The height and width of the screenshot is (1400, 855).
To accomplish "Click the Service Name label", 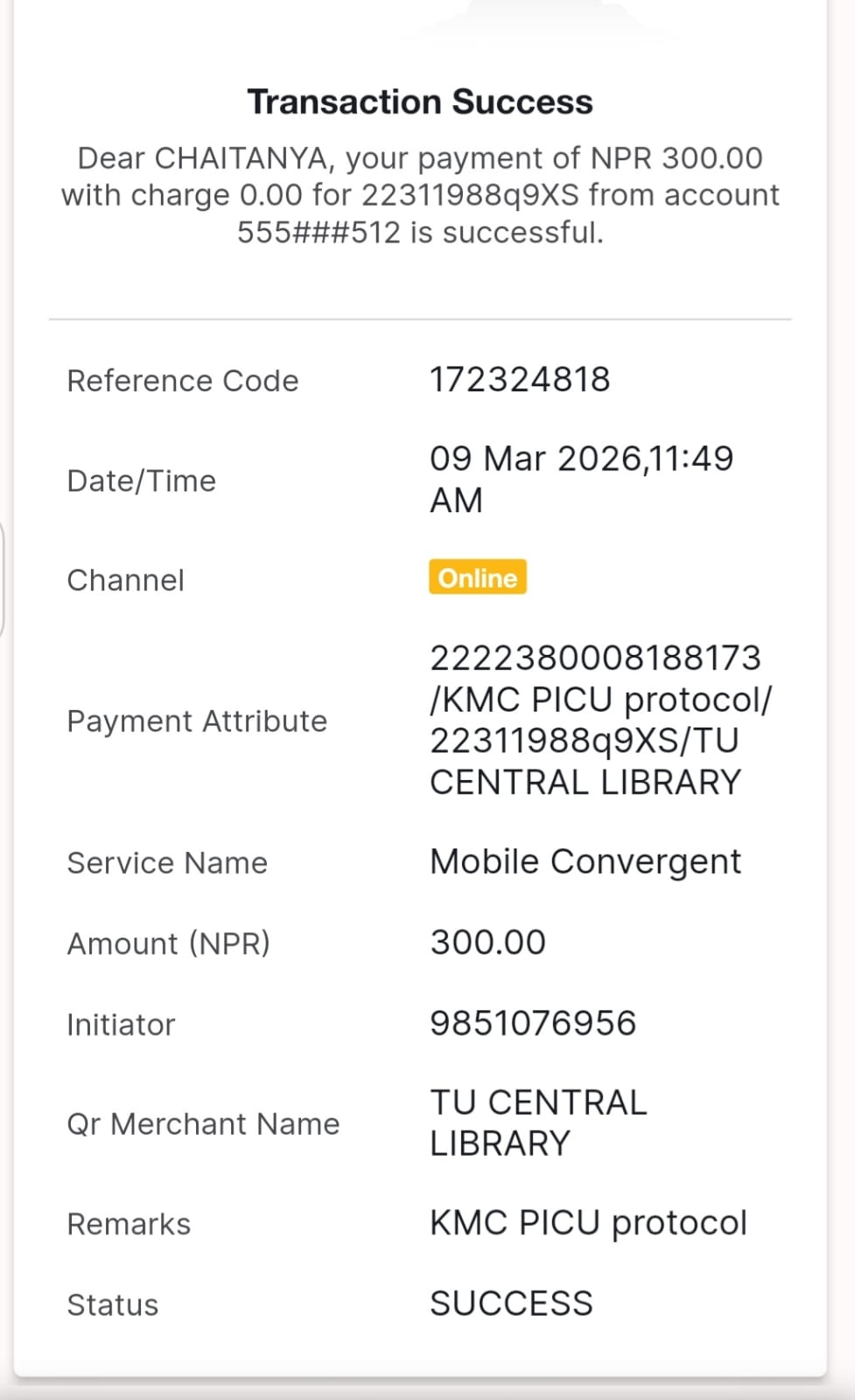I will pos(167,862).
